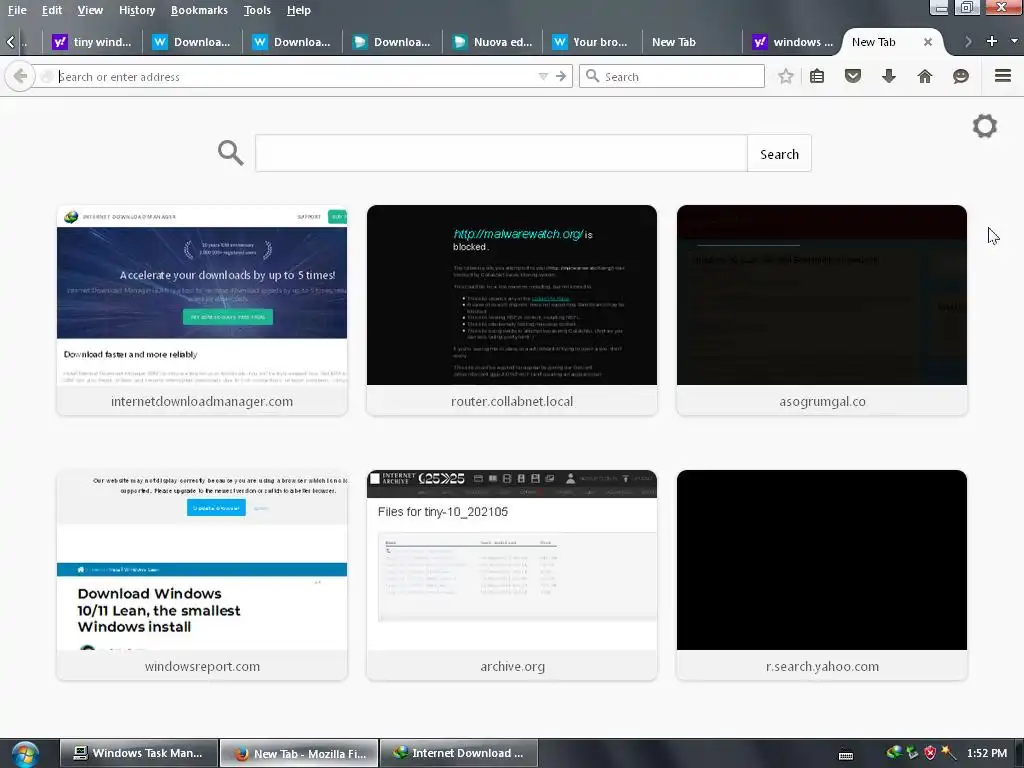
Task: Open the Downloads arrow icon
Action: [x=889, y=76]
